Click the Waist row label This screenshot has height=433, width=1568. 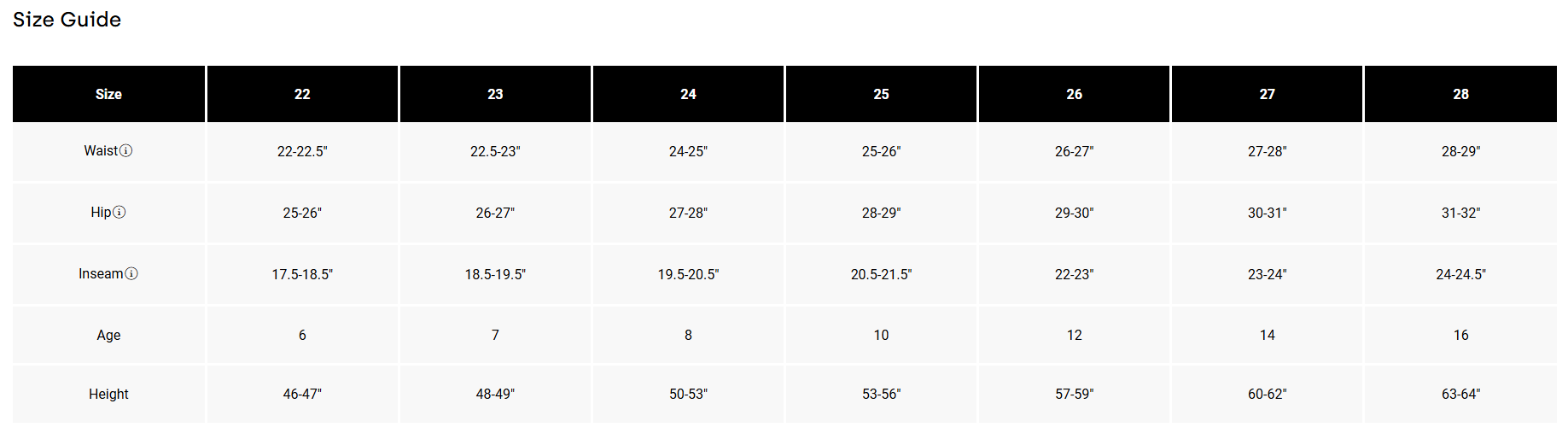101,151
